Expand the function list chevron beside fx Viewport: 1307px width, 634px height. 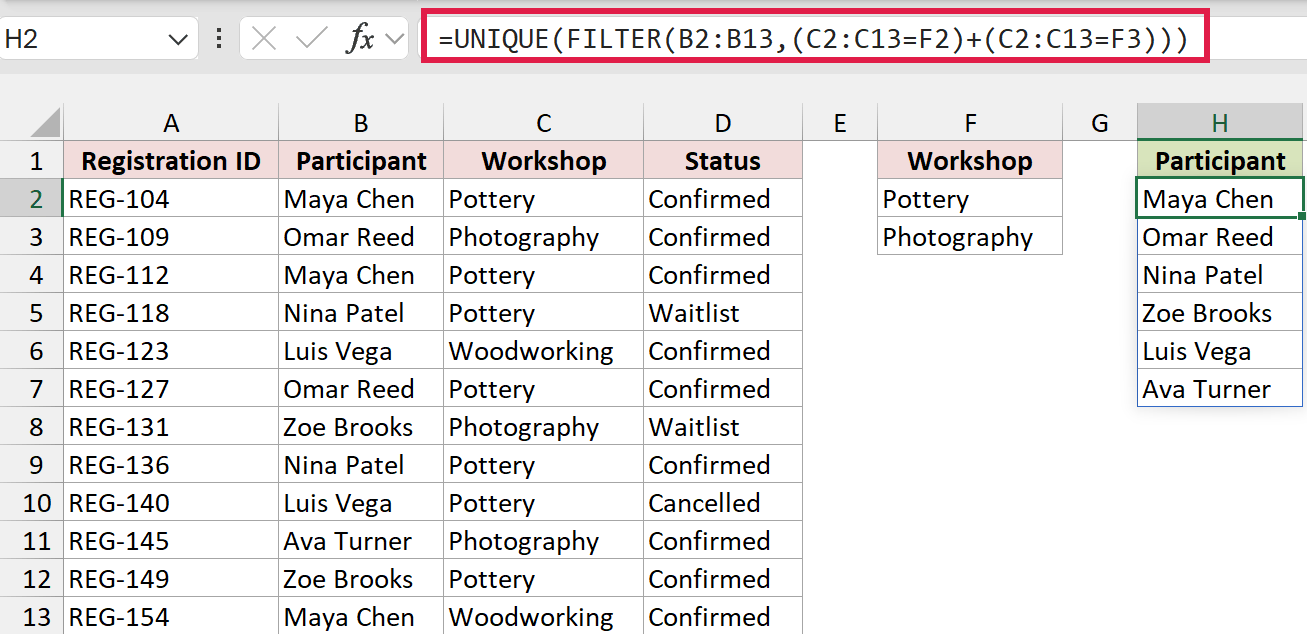coord(394,40)
